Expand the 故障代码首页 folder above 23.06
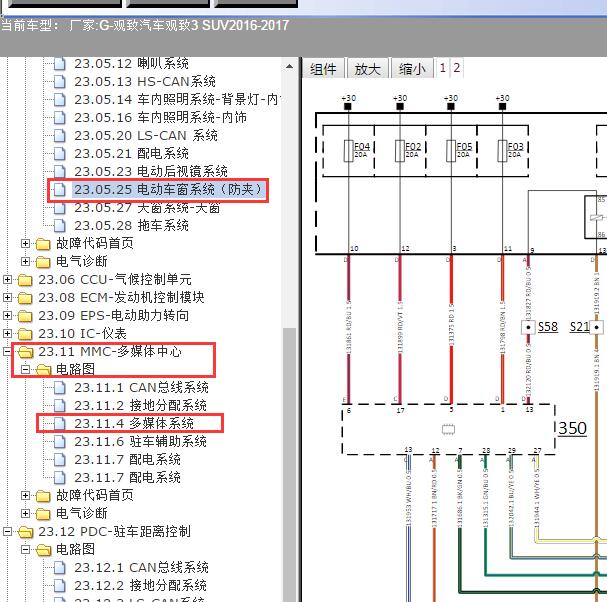Image resolution: width=607 pixels, height=602 pixels. 26,244
